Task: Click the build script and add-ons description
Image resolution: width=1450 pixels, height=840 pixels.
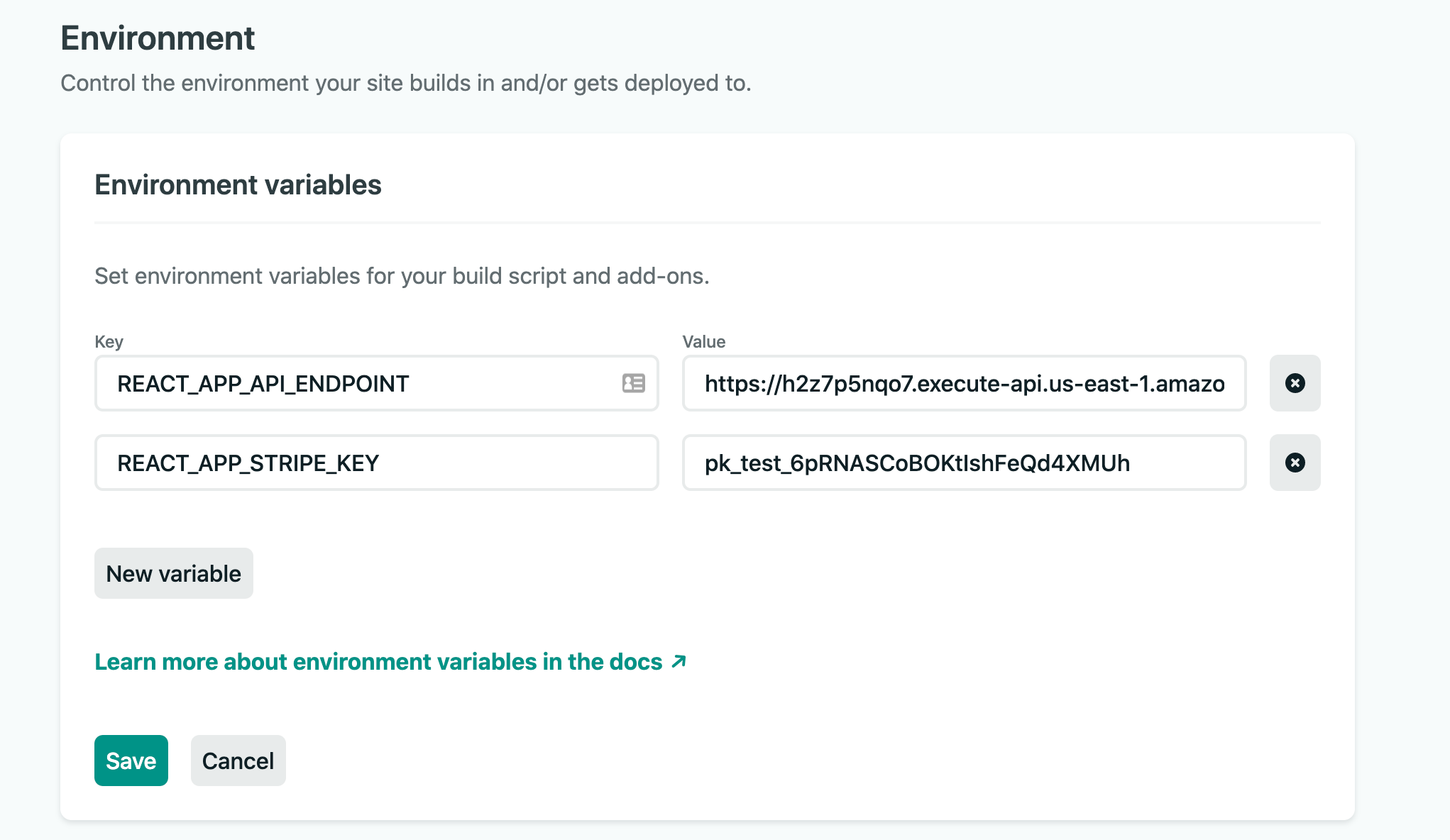Action: tap(402, 276)
